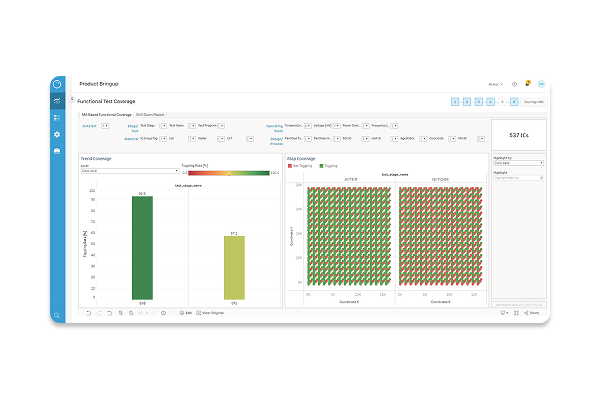Click the red Non Toggling legend swatch

click(290, 166)
